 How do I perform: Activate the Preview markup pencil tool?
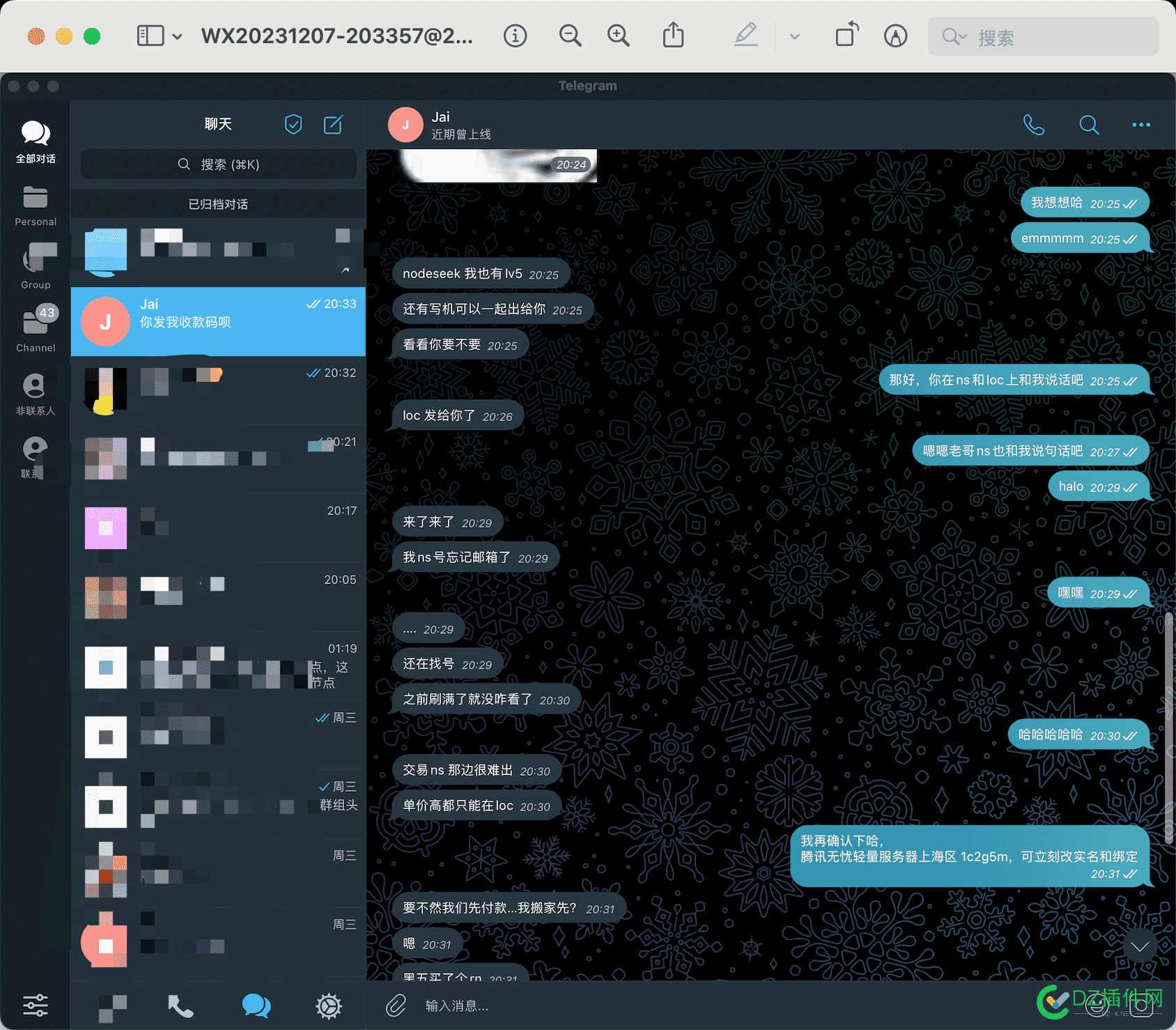click(746, 35)
